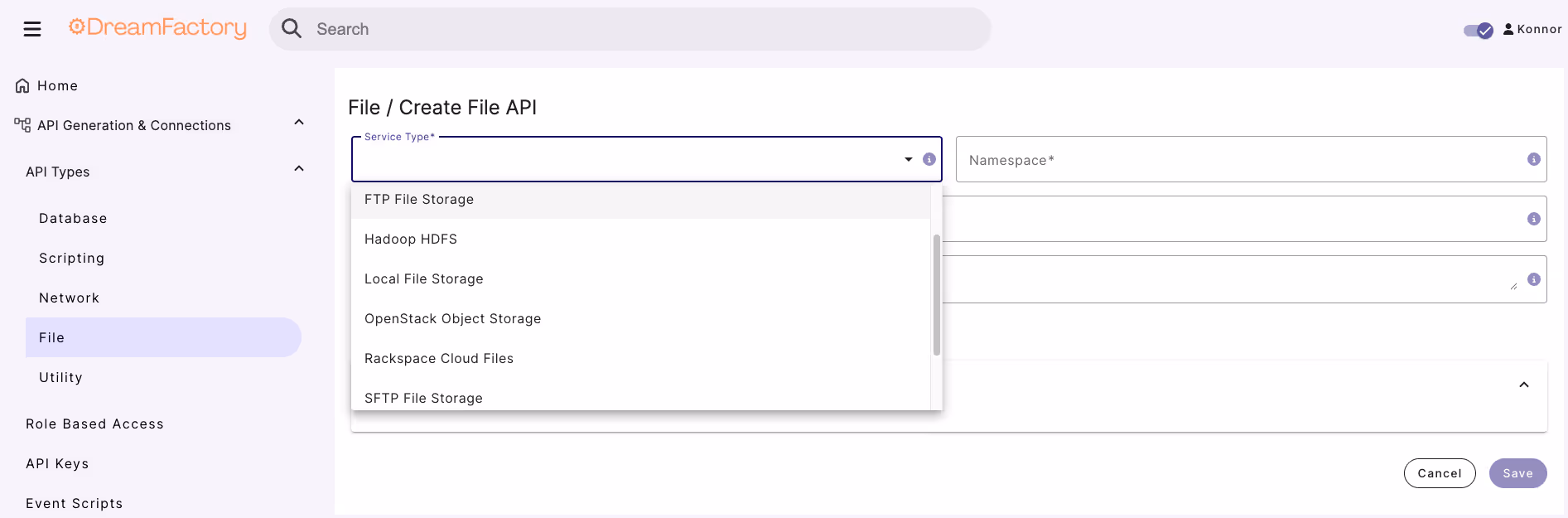Click the dropdown list scrollbar thumb
This screenshot has width=1568, height=518.
click(x=937, y=294)
